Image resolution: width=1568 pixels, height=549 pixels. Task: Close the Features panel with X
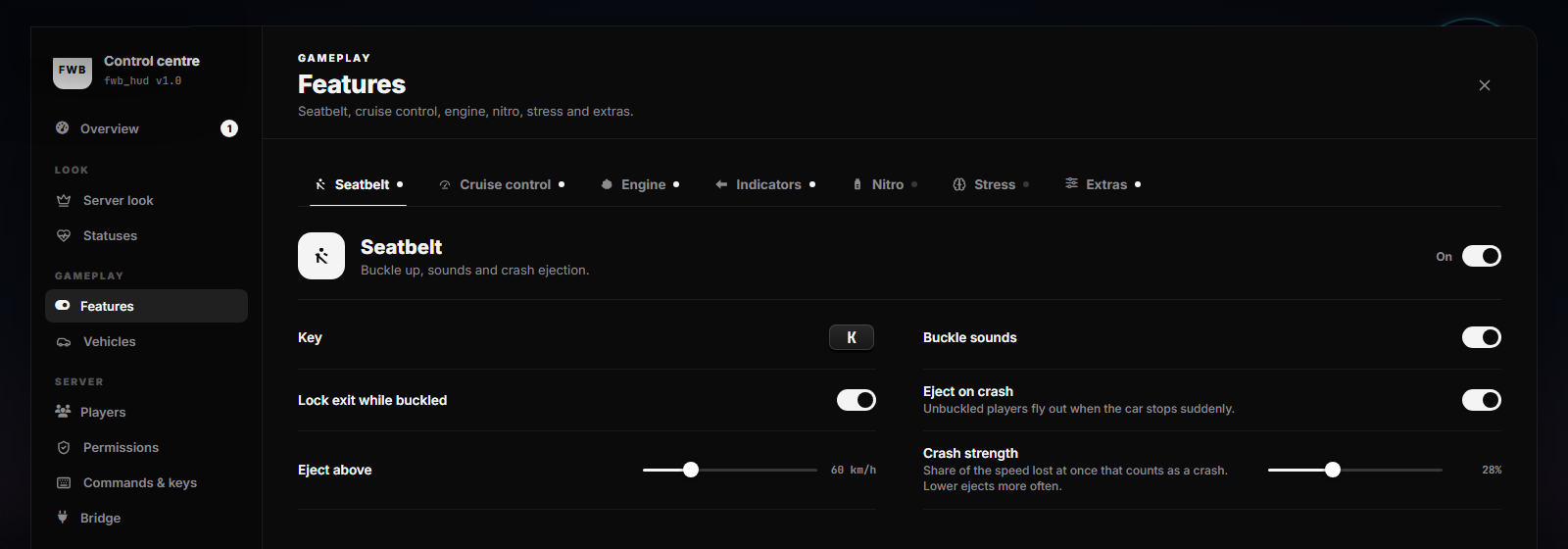coord(1485,85)
